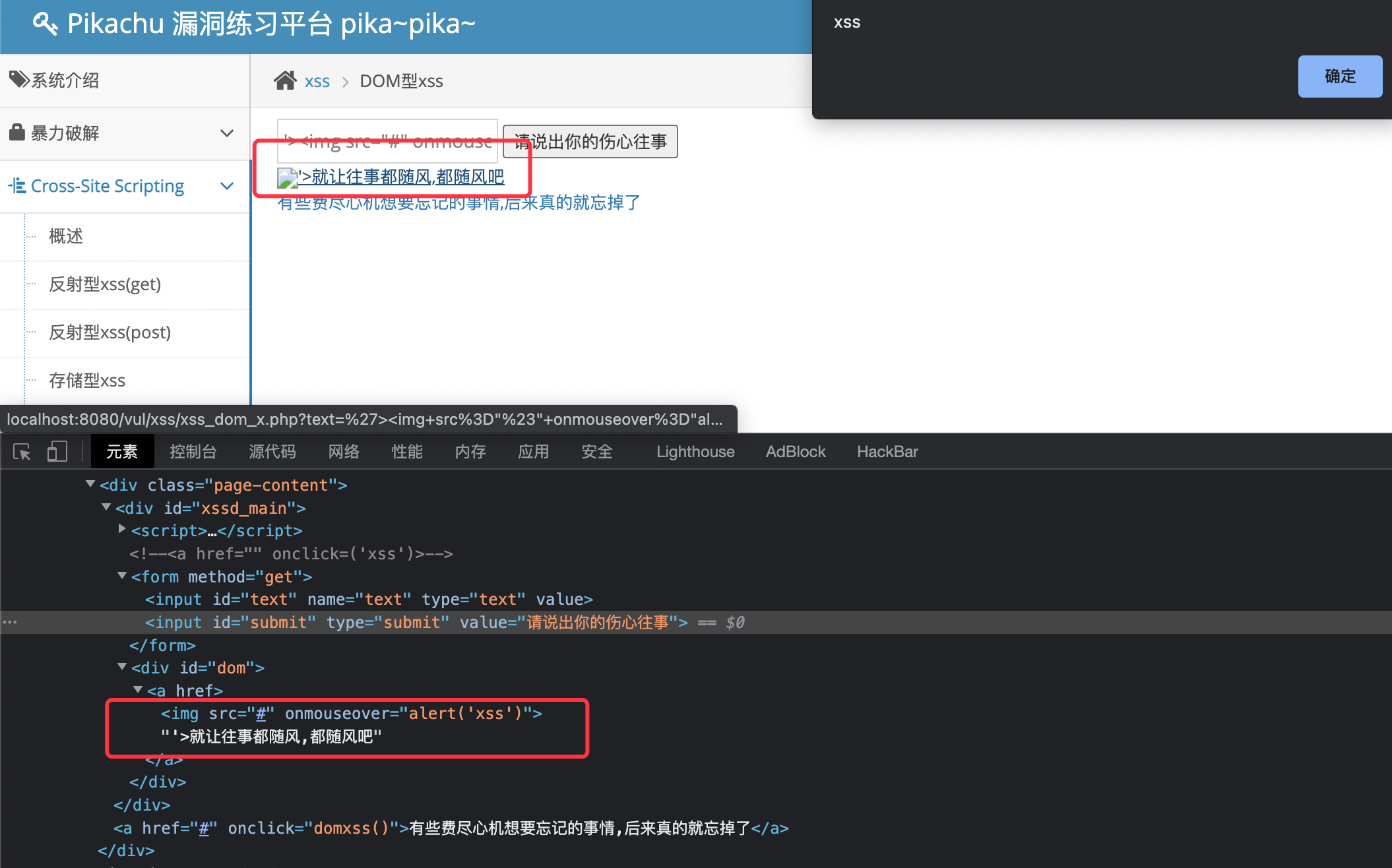Click the Pikachu key logo icon
This screenshot has height=868, width=1392.
tap(45, 24)
